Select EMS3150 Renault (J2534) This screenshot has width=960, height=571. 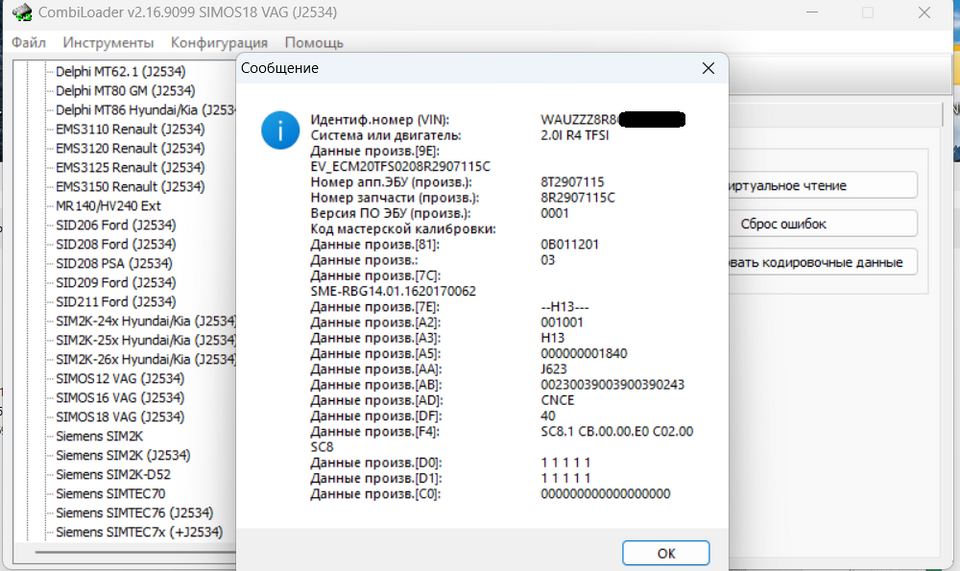pyautogui.click(x=130, y=187)
